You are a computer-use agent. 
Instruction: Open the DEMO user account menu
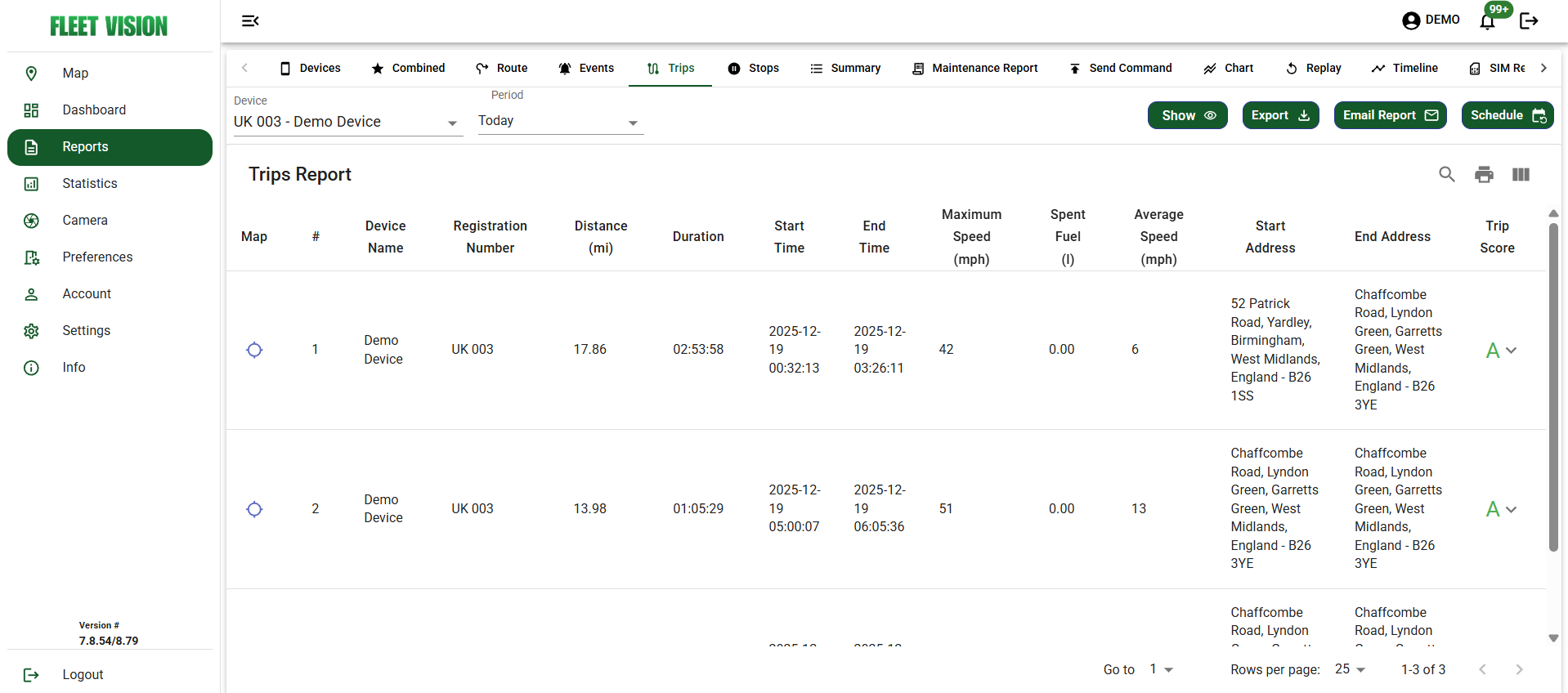click(1431, 20)
